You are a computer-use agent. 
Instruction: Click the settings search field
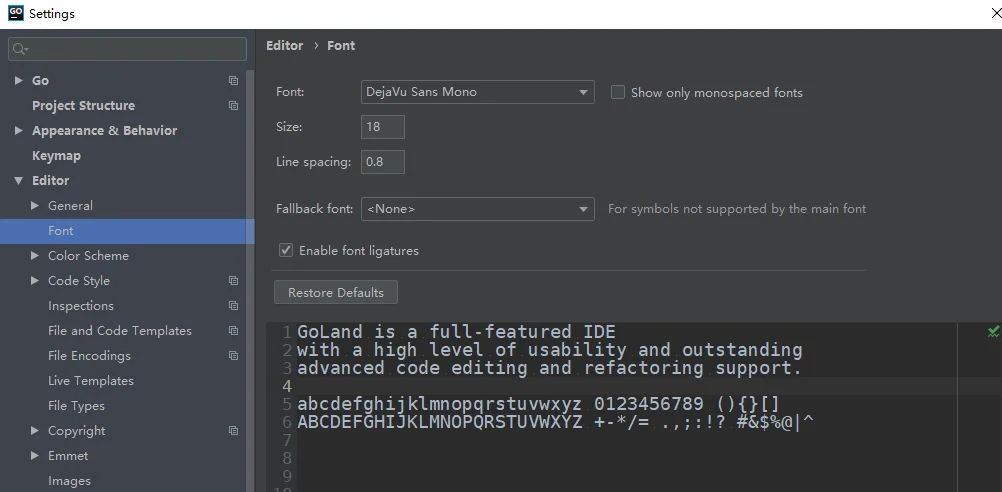[x=127, y=49]
